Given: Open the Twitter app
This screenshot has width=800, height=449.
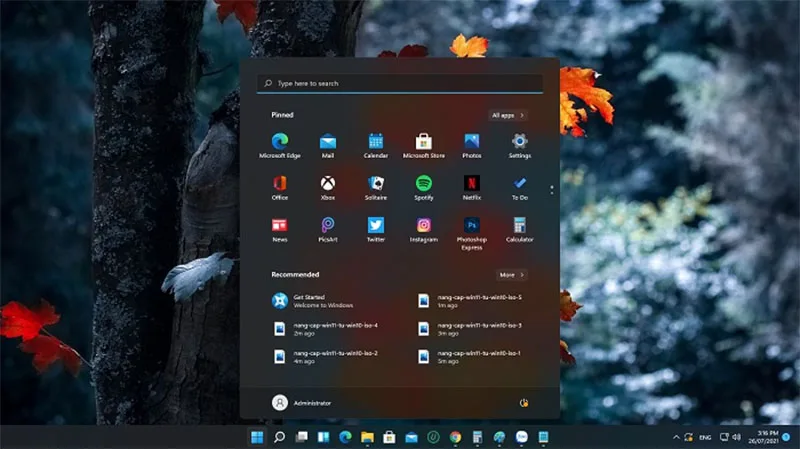Looking at the screenshot, I should click(x=376, y=230).
